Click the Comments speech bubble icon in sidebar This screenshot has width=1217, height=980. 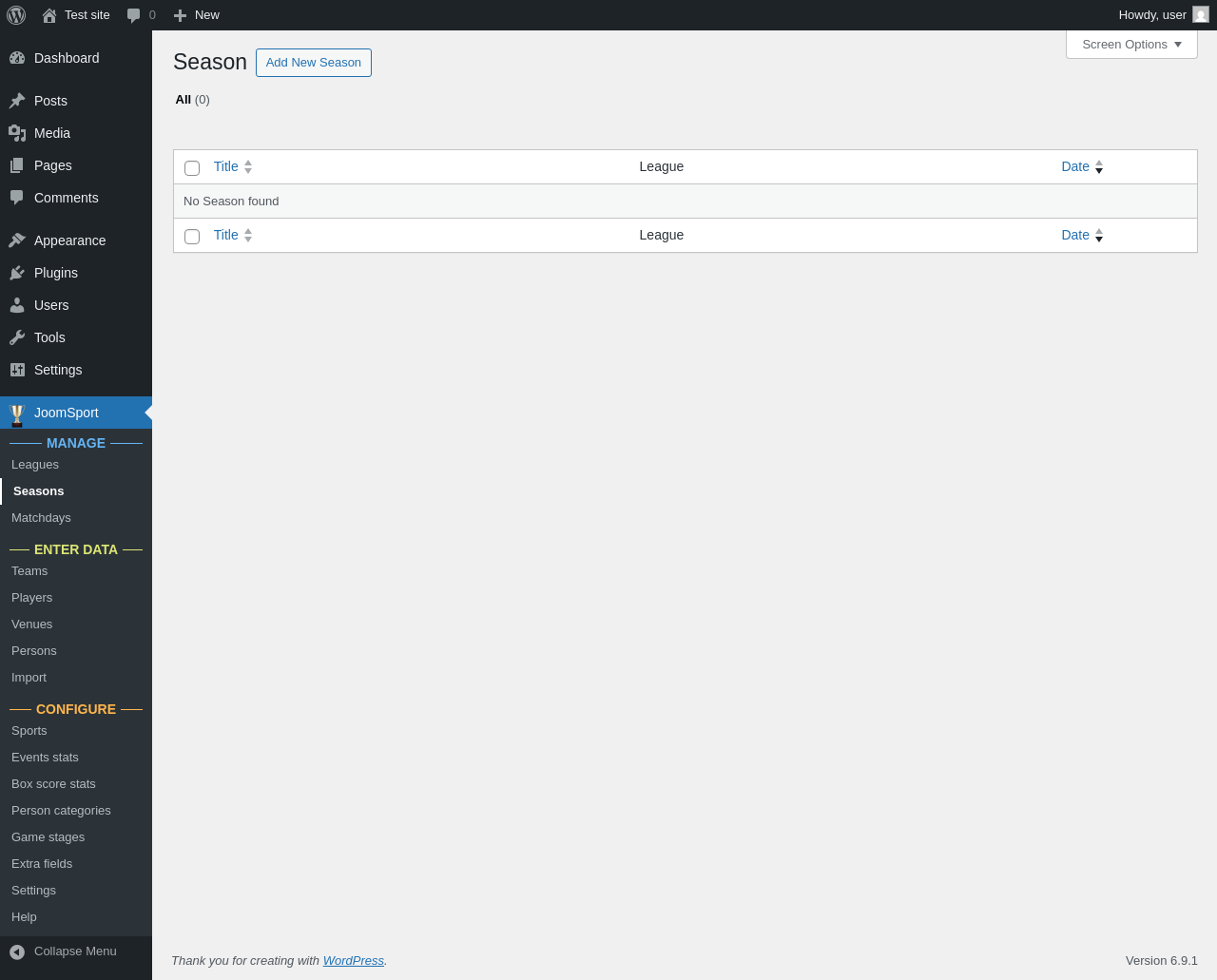17,198
